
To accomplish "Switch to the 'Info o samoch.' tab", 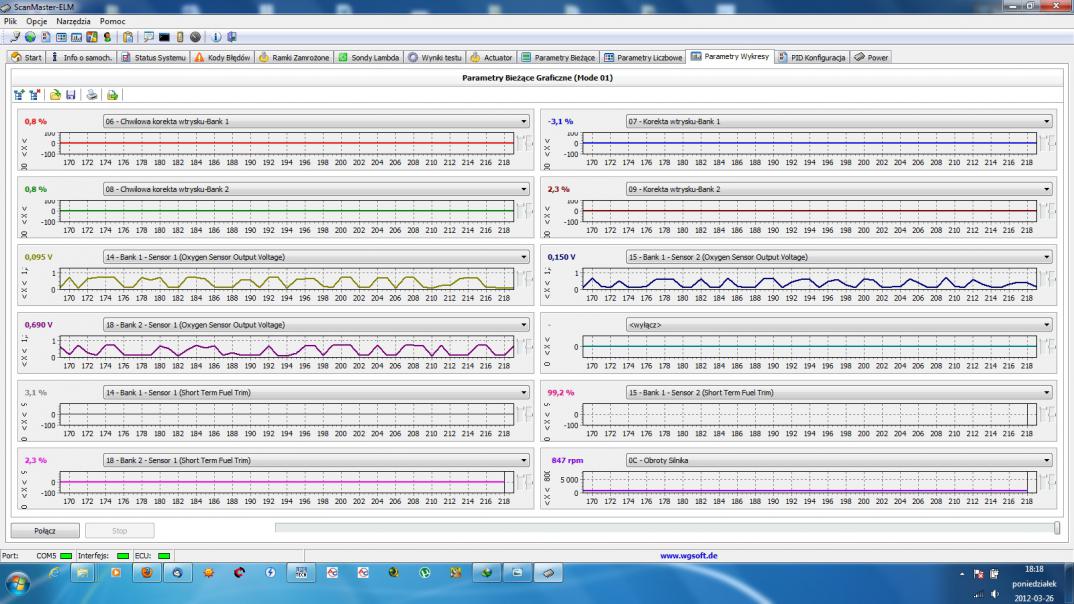I will (x=82, y=58).
